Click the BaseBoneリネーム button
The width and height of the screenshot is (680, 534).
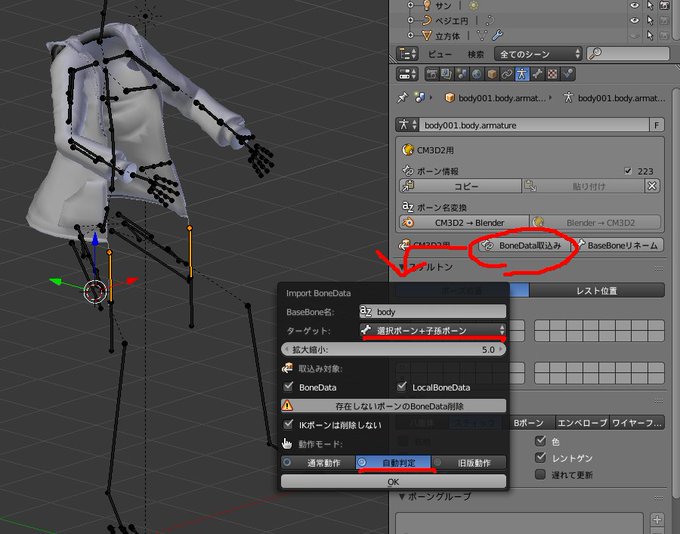click(x=618, y=245)
